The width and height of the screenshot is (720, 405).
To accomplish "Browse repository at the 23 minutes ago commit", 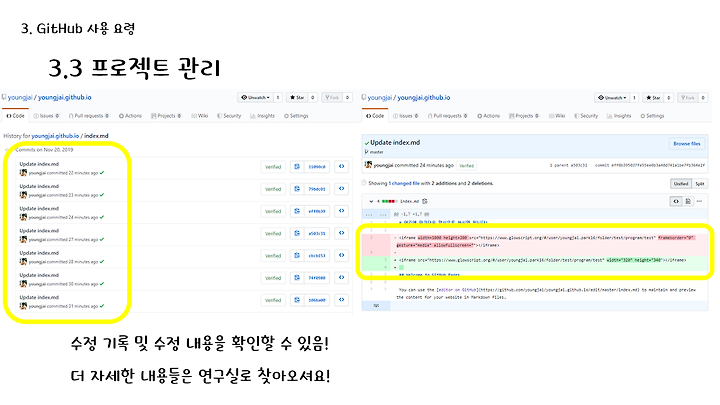I will pyautogui.click(x=342, y=189).
